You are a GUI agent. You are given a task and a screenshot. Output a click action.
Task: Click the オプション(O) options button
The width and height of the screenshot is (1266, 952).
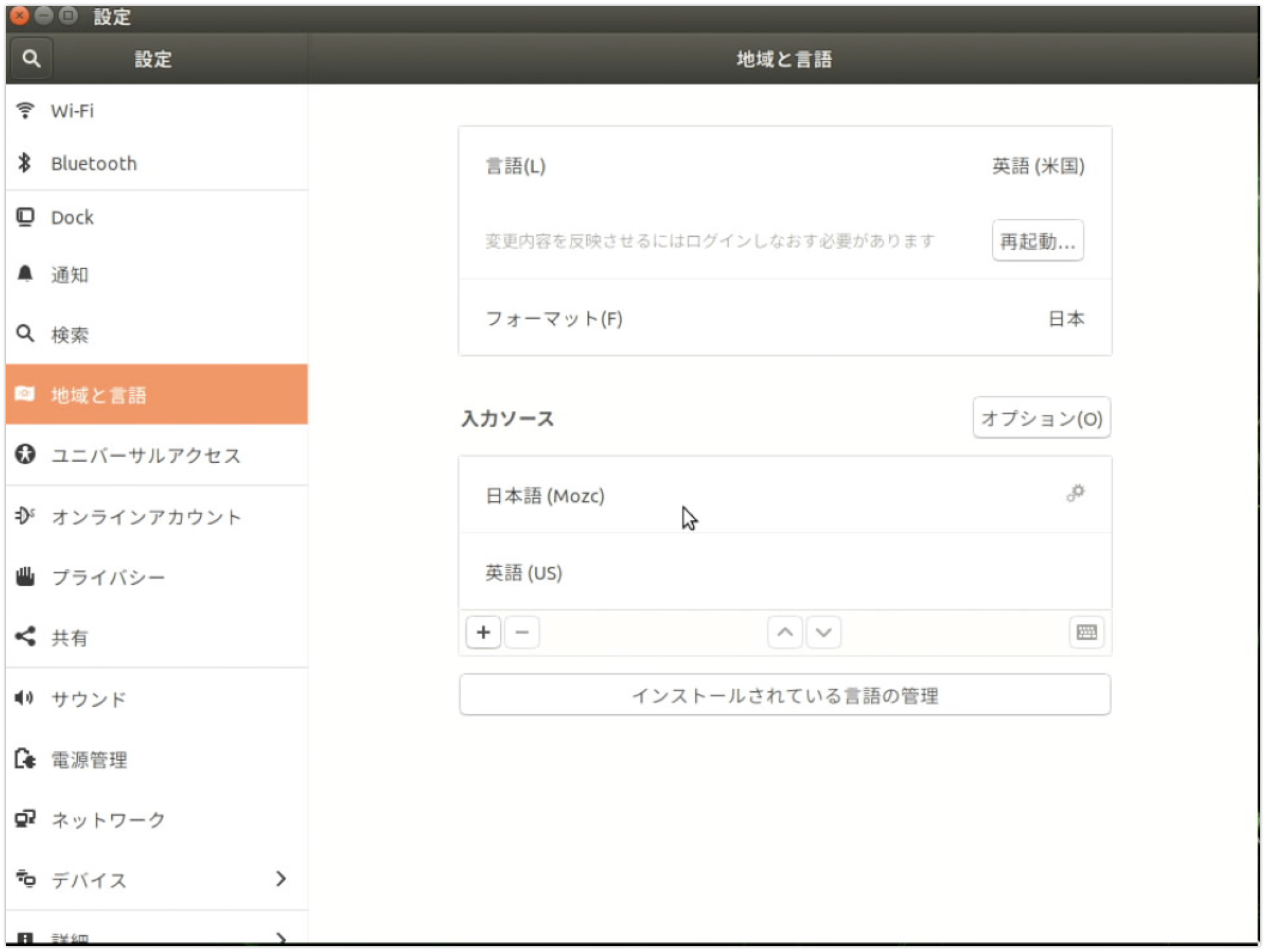click(x=1041, y=417)
